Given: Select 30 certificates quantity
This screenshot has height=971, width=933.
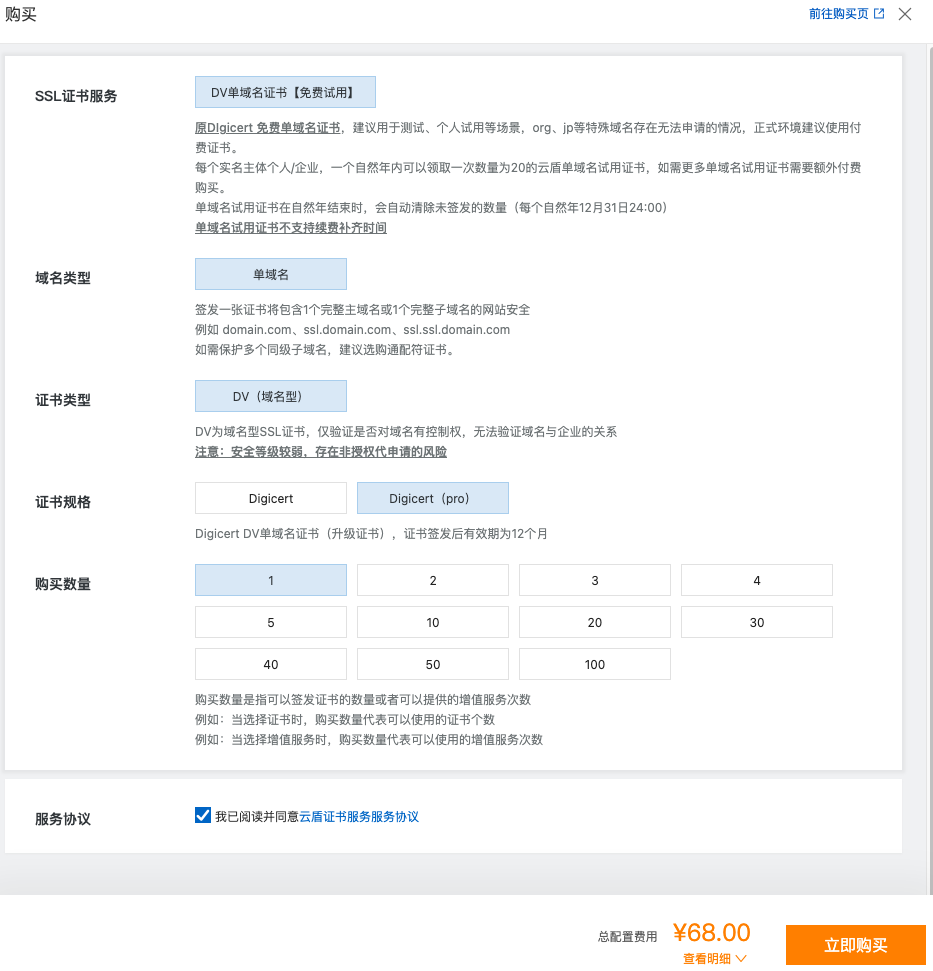Looking at the screenshot, I should point(757,622).
